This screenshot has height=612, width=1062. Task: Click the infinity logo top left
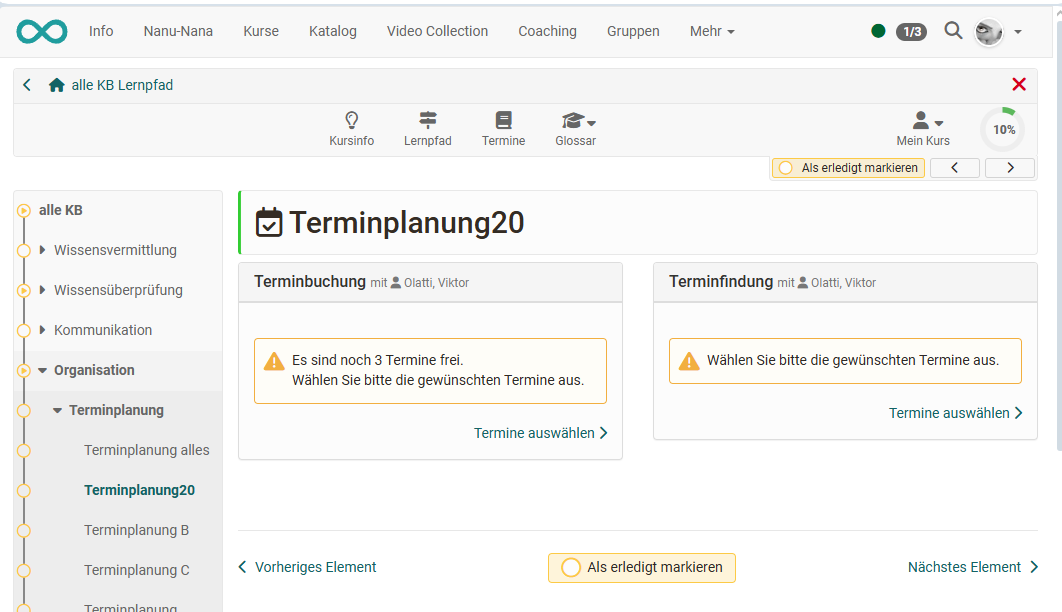click(40, 31)
